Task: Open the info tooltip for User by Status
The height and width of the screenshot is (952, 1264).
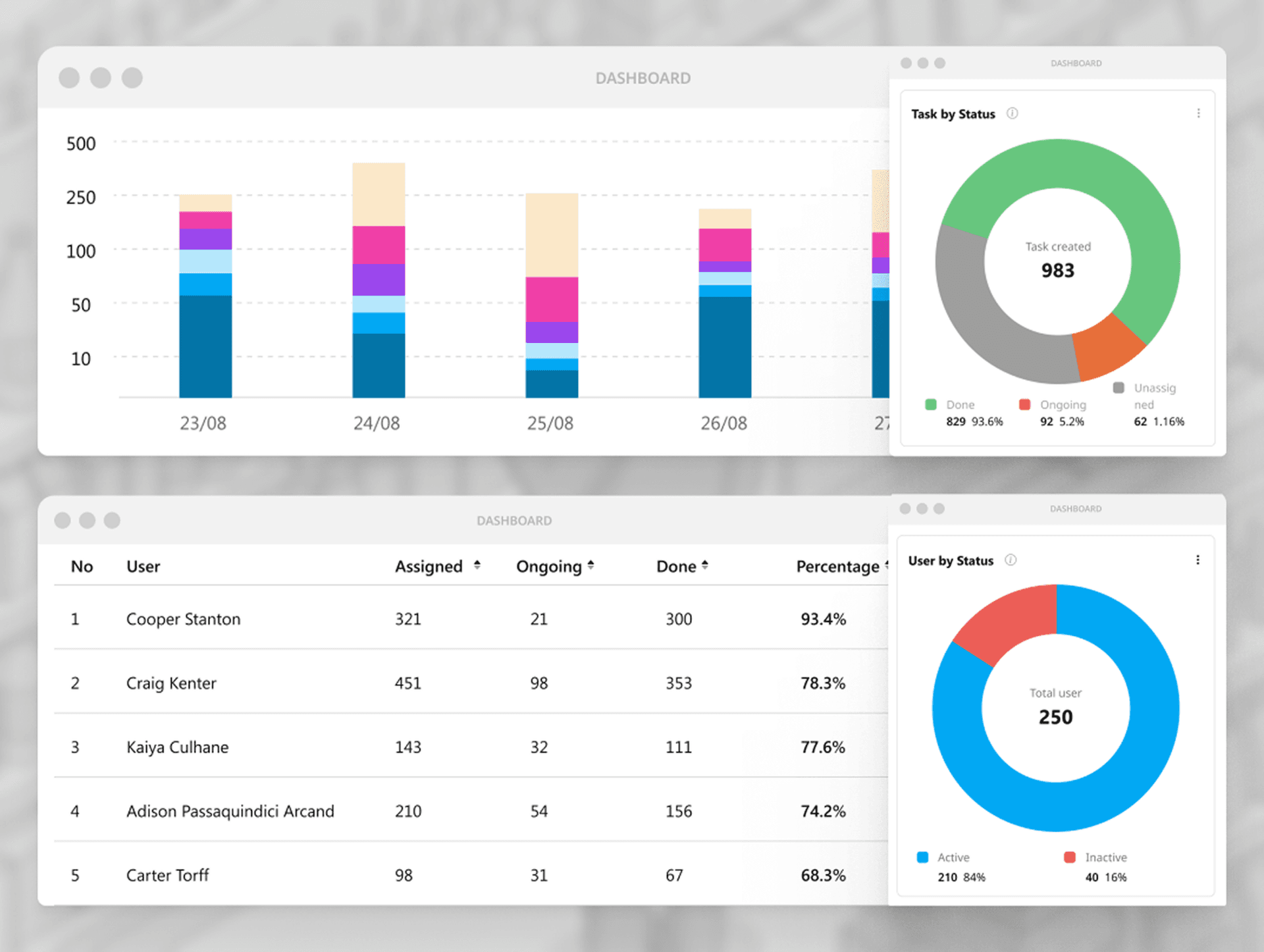Action: pyautogui.click(x=1011, y=560)
